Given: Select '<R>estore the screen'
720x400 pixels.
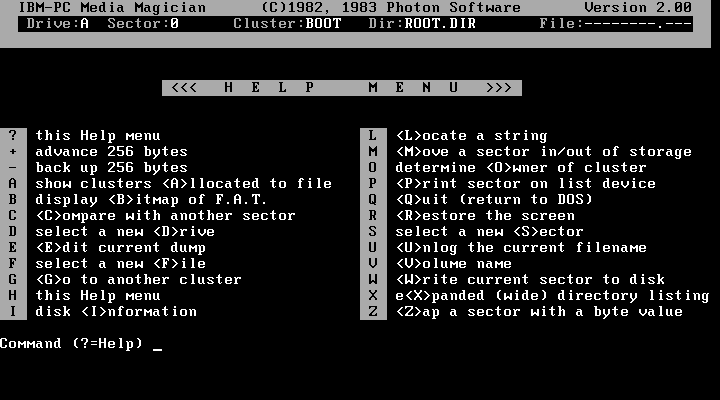Looking at the screenshot, I should (x=485, y=215).
